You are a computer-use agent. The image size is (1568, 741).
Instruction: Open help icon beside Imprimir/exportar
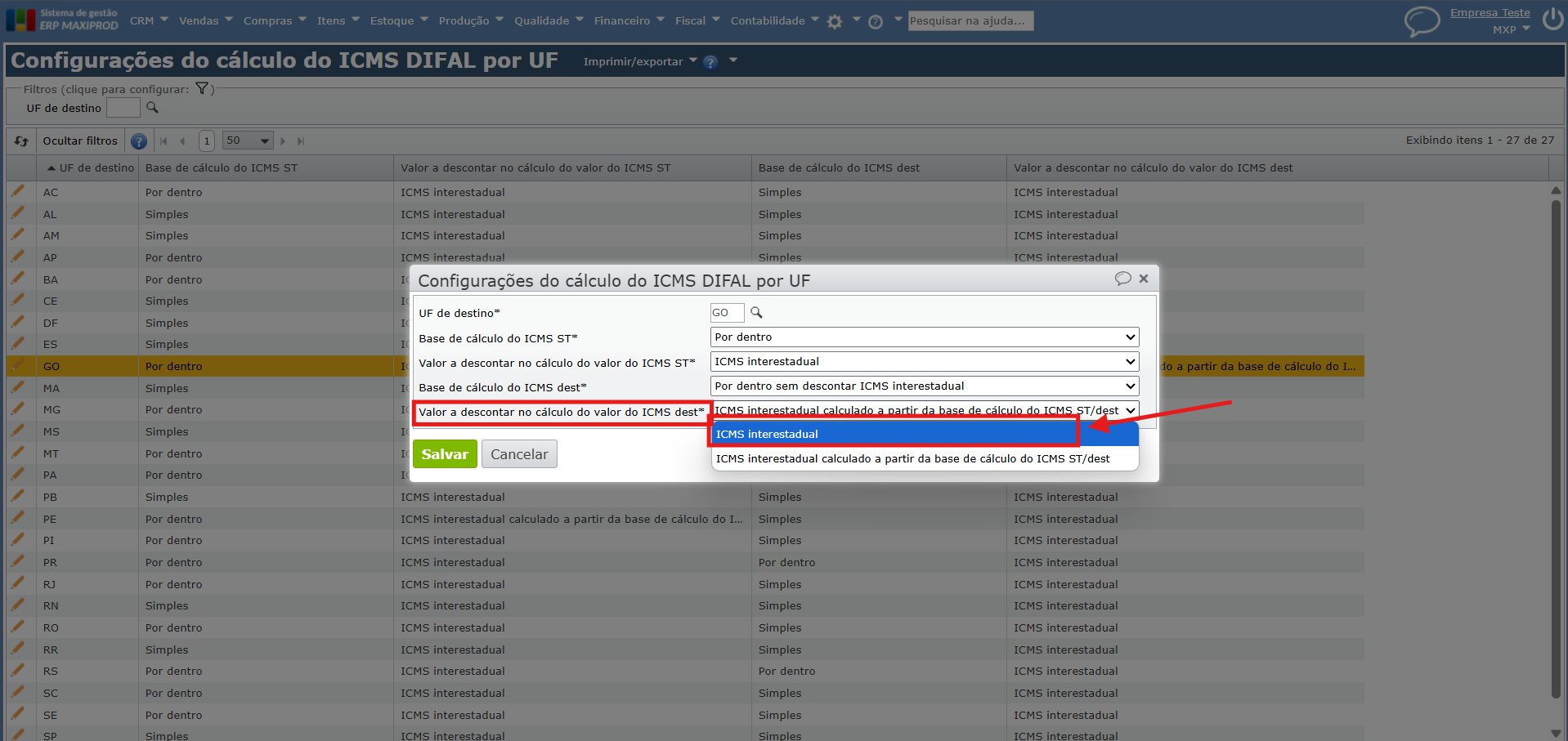[710, 62]
